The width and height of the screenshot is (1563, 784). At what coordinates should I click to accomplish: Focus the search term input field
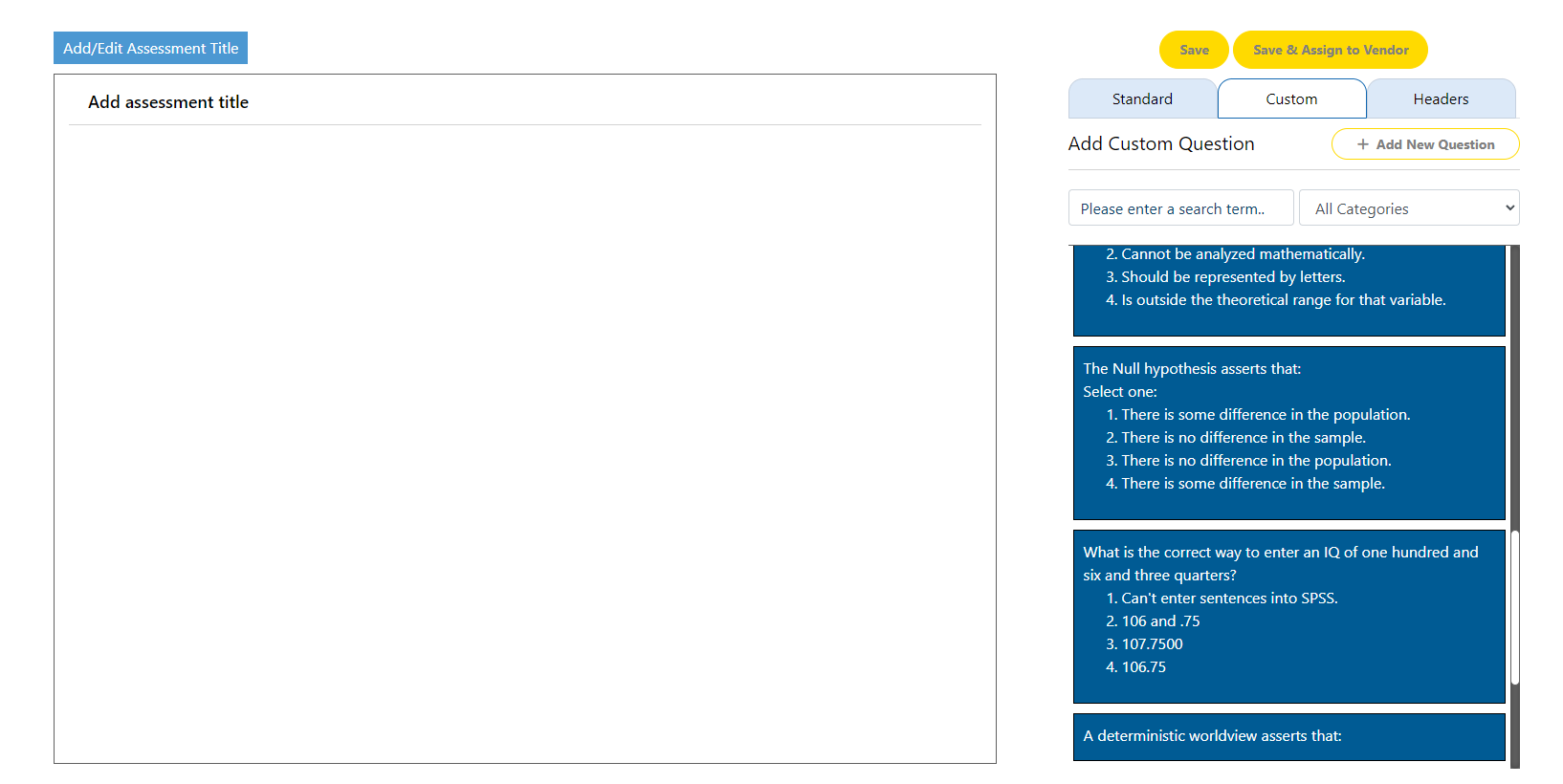[1180, 207]
